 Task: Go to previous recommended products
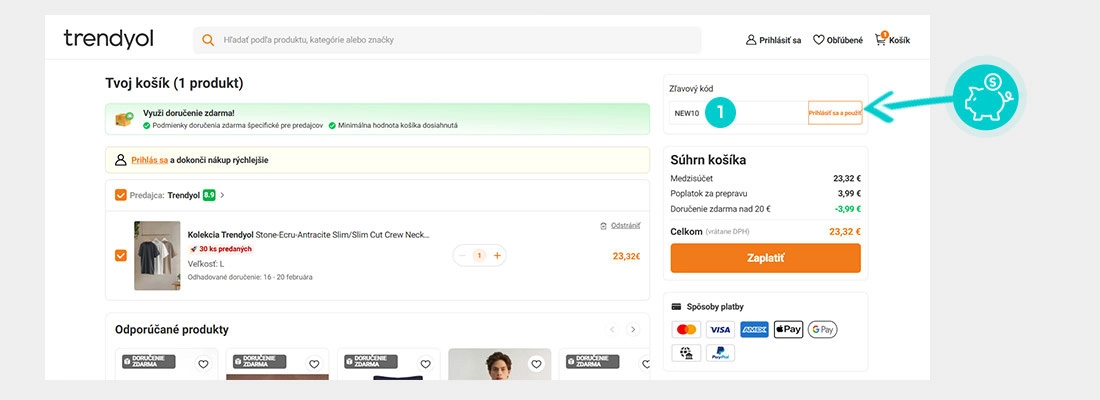pyautogui.click(x=612, y=329)
